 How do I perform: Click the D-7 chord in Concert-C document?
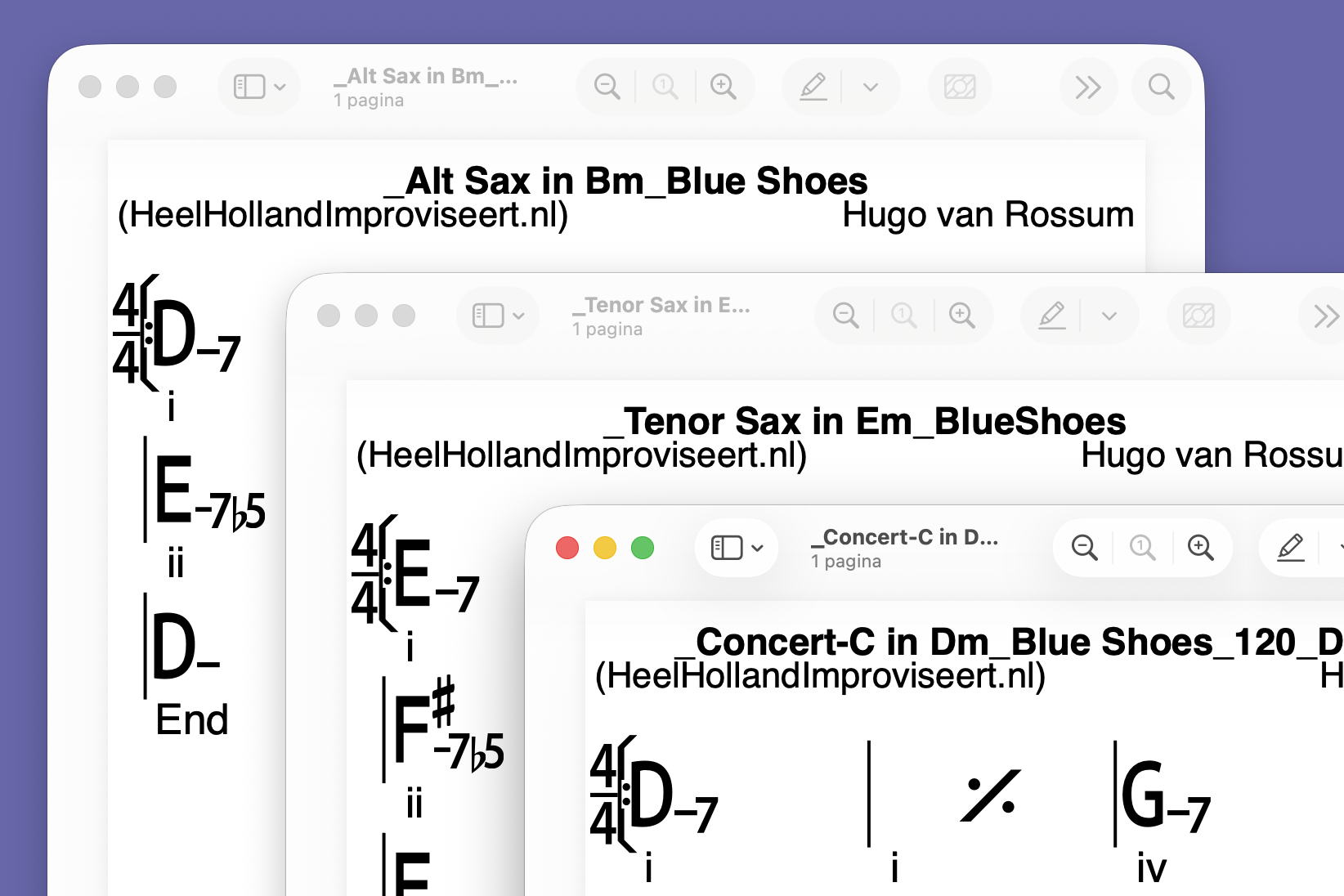(674, 795)
